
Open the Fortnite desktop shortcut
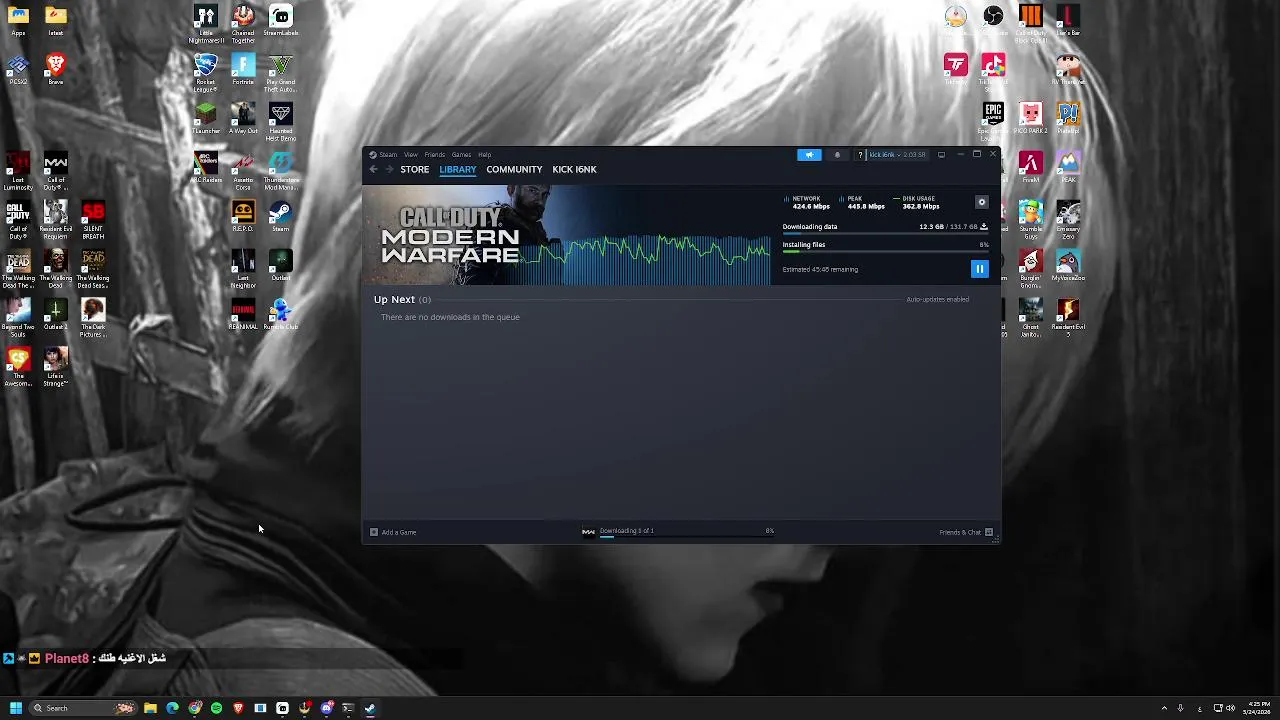click(x=243, y=70)
